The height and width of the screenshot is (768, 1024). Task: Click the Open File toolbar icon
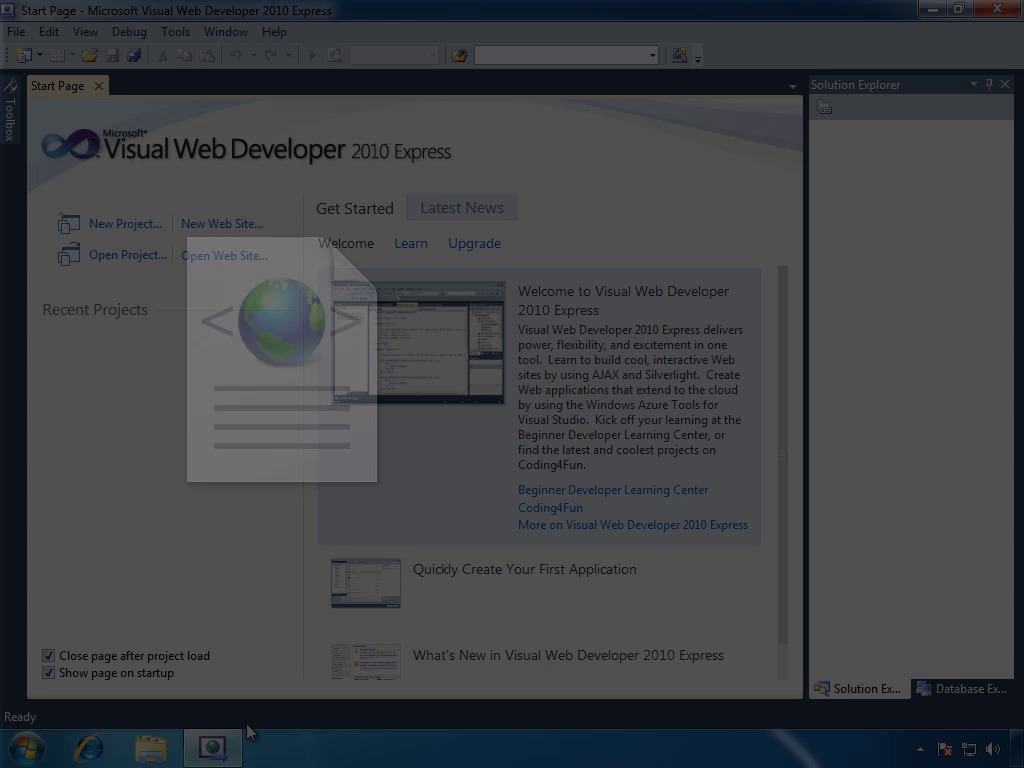[x=90, y=56]
